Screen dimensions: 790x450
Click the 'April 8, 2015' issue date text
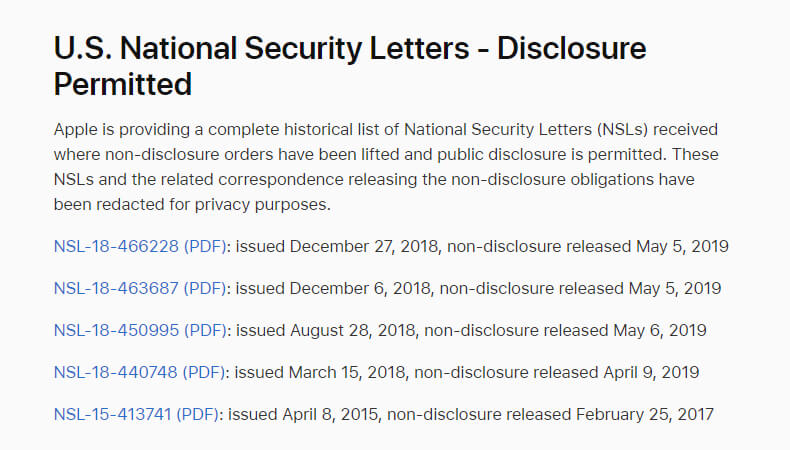pos(330,414)
